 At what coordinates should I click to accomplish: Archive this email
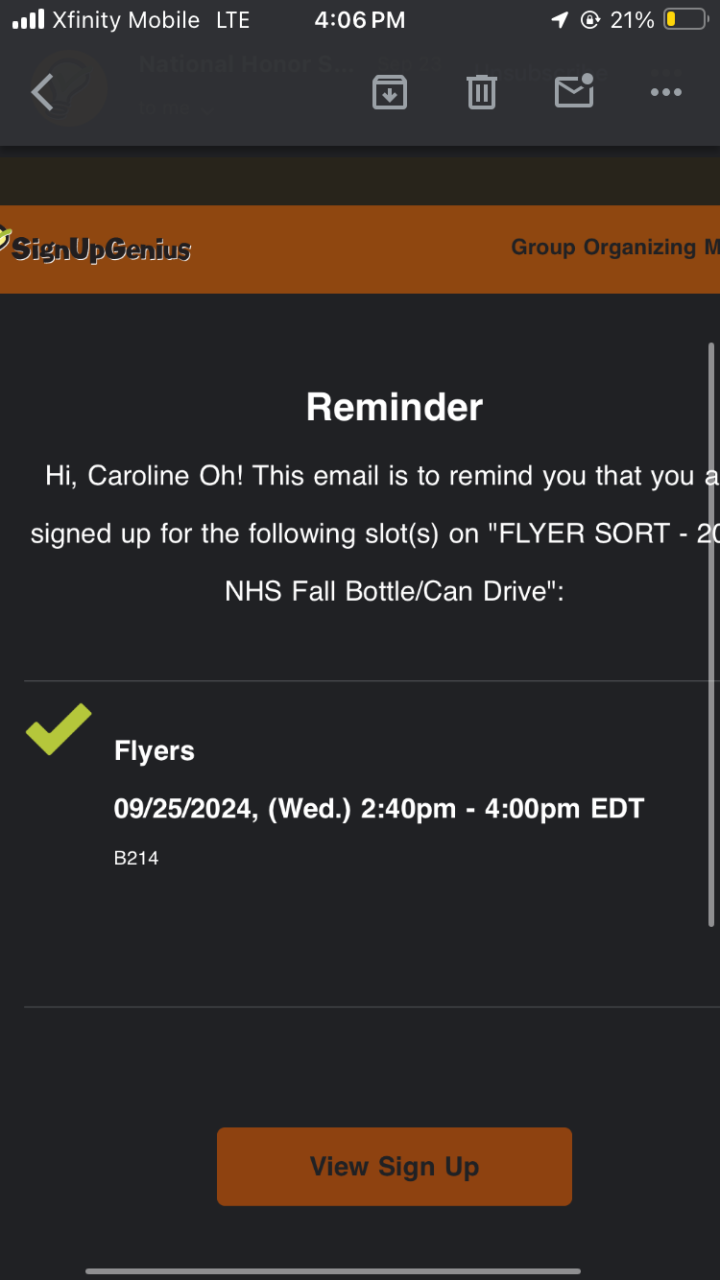[389, 92]
